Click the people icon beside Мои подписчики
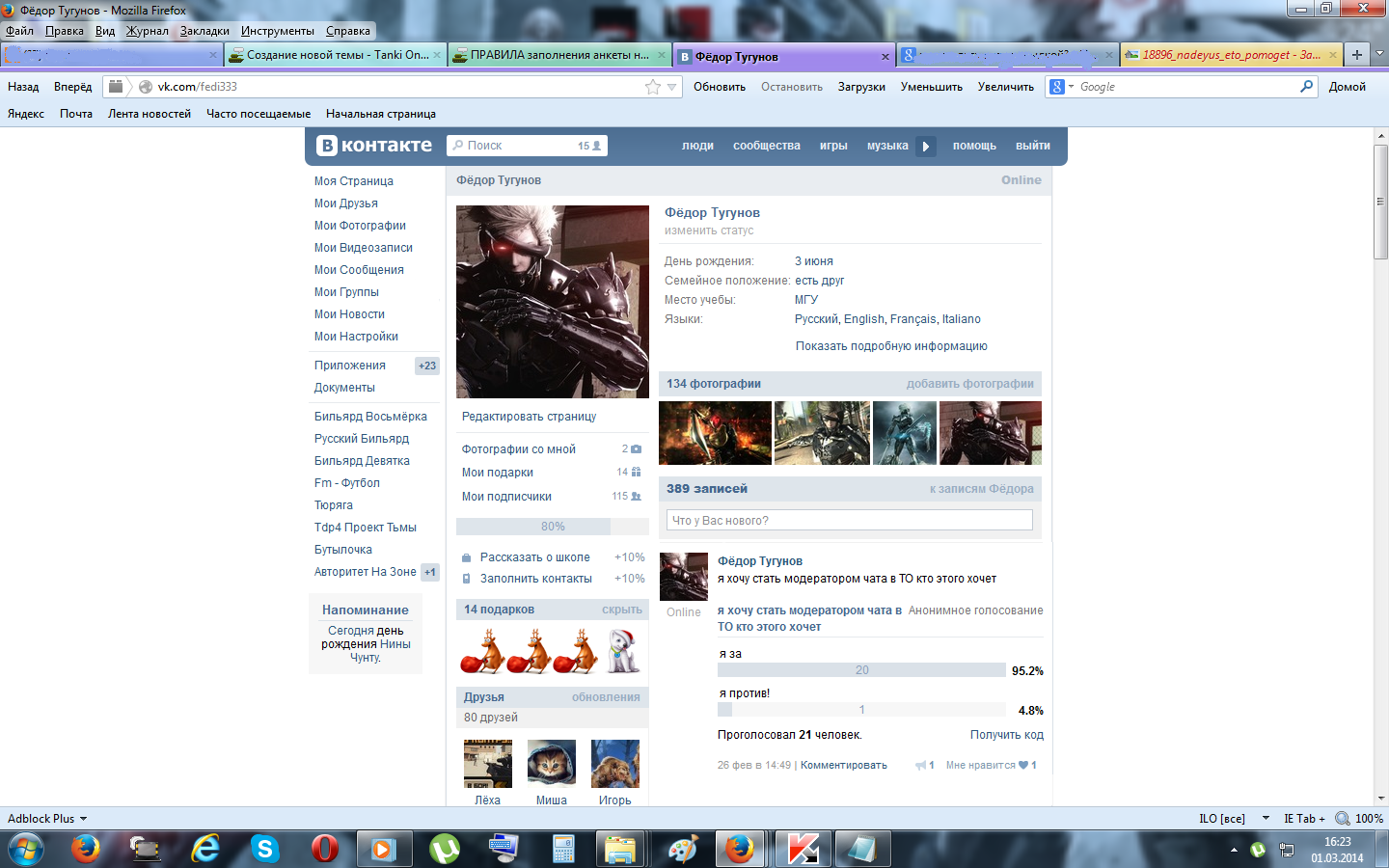The image size is (1389, 868). pyautogui.click(x=636, y=497)
